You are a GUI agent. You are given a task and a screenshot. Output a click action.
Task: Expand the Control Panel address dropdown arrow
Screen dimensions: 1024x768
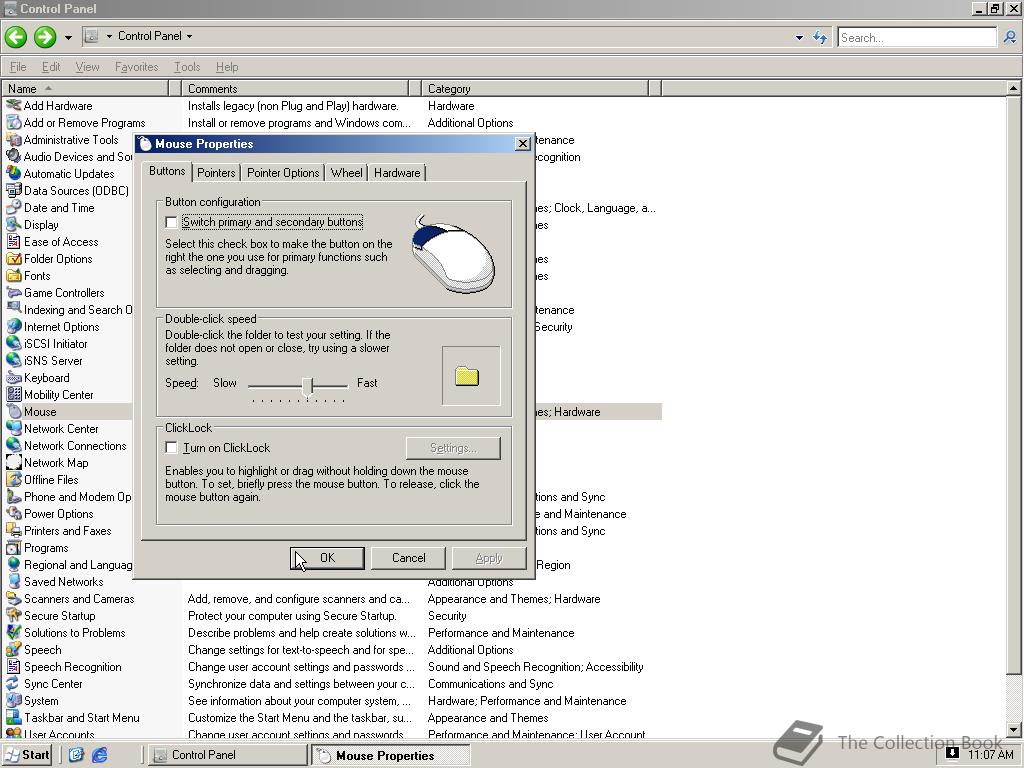coord(189,36)
